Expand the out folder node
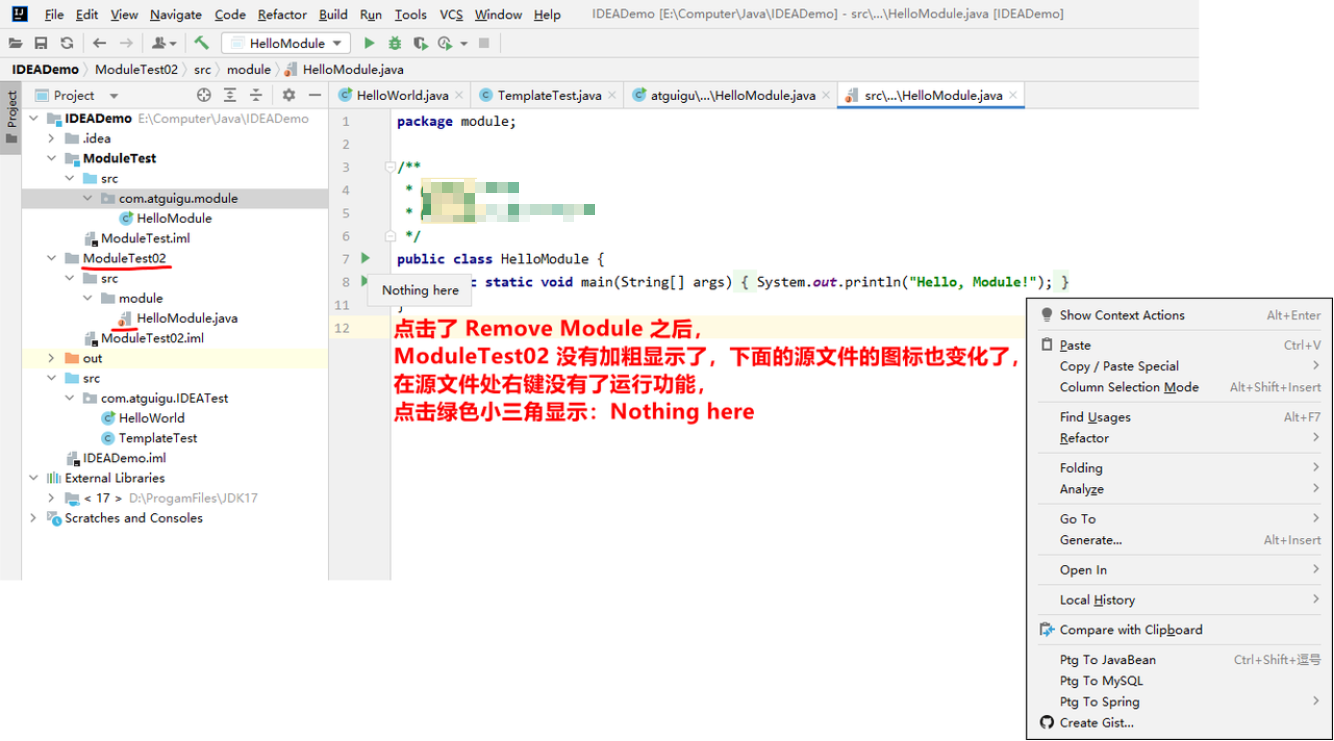 (51, 358)
